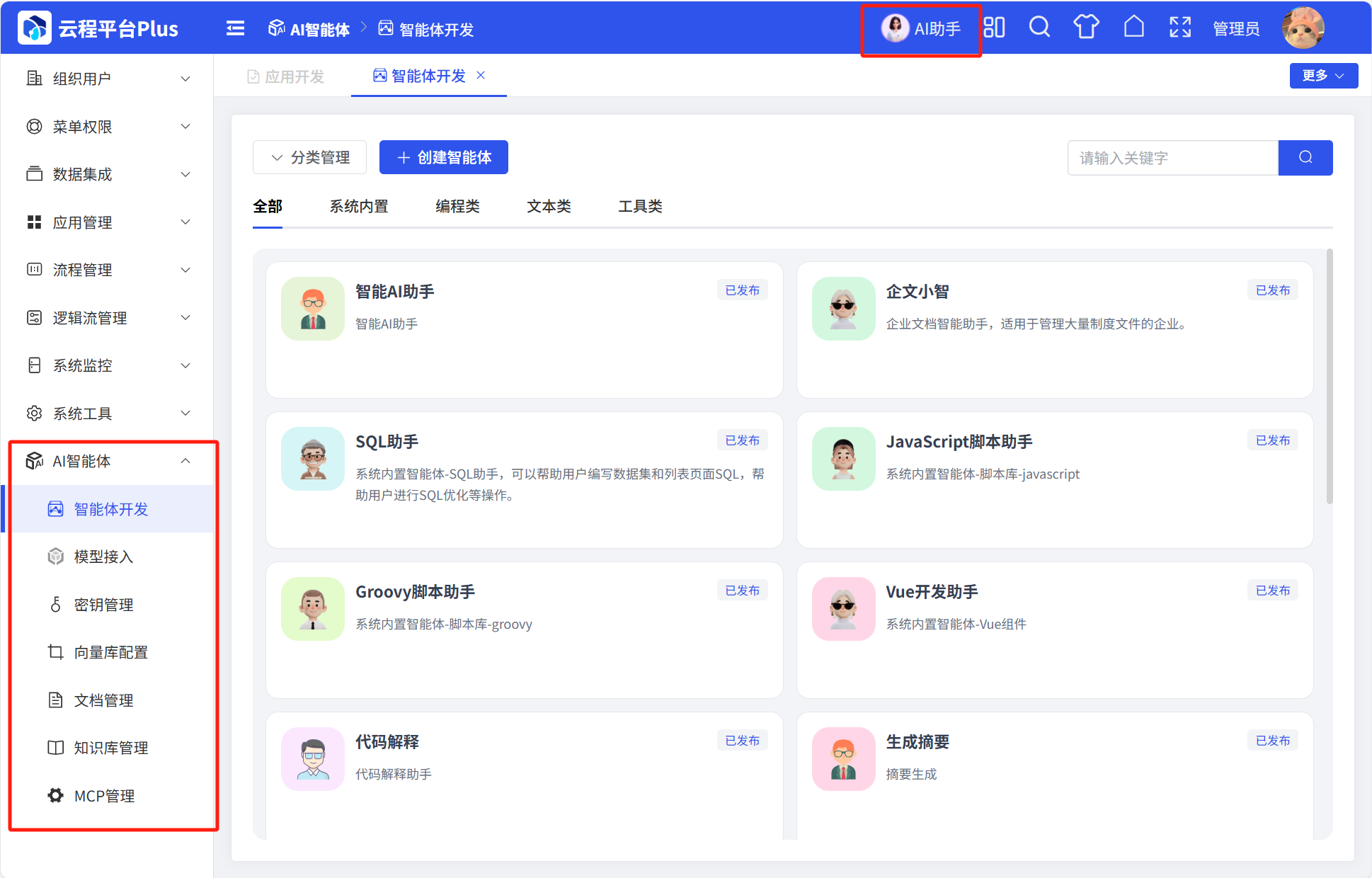Viewport: 1372px width, 878px height.
Task: Open the 生成摘要 agent title
Action: pyautogui.click(x=917, y=742)
